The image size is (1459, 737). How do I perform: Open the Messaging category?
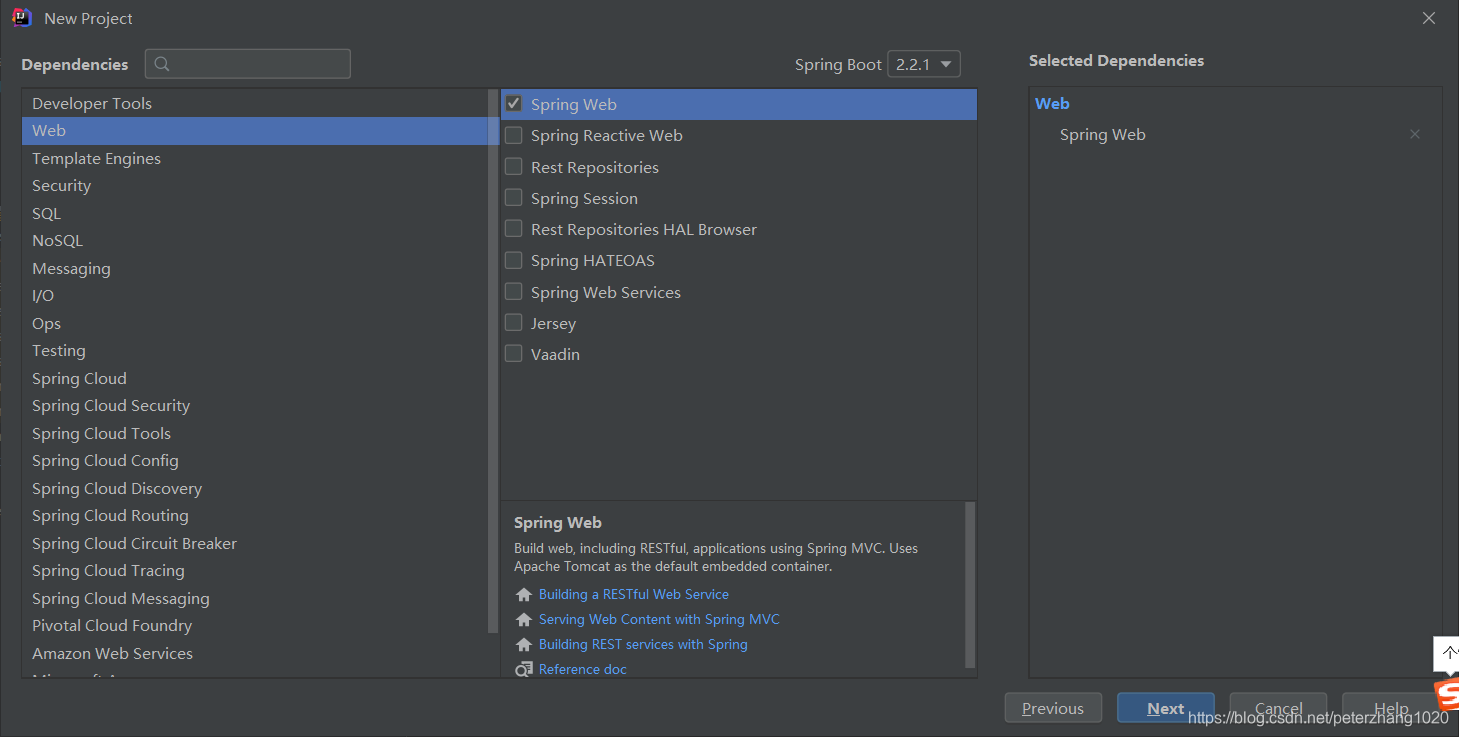pos(255,268)
